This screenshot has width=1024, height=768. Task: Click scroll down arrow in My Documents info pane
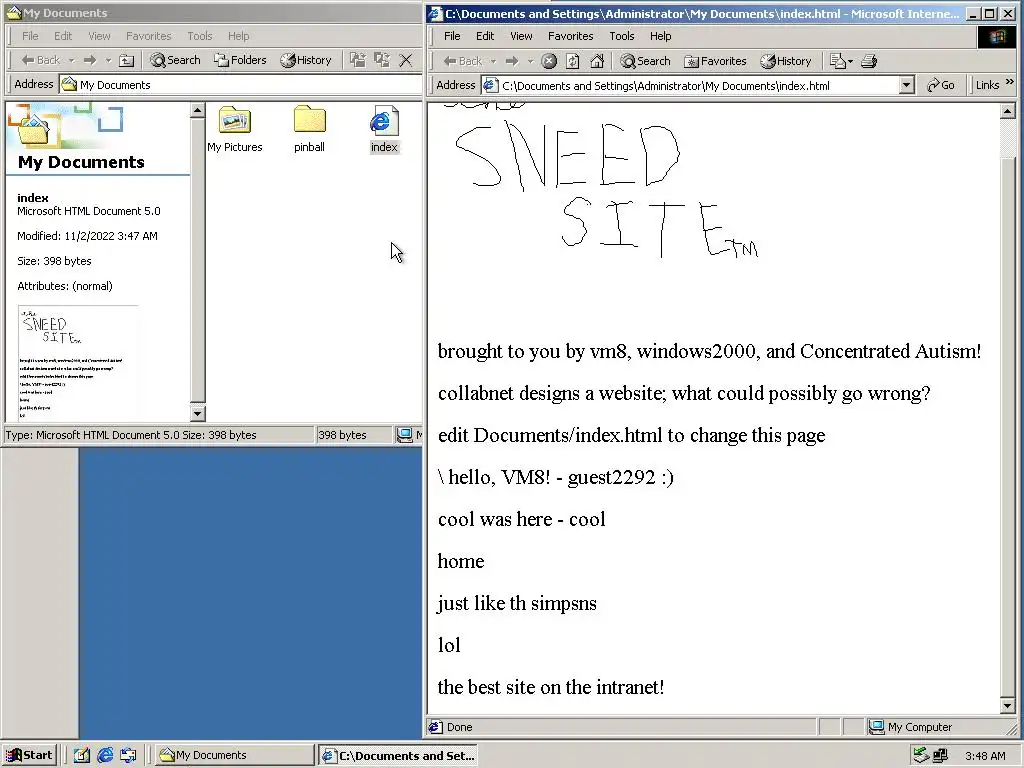pyautogui.click(x=198, y=413)
